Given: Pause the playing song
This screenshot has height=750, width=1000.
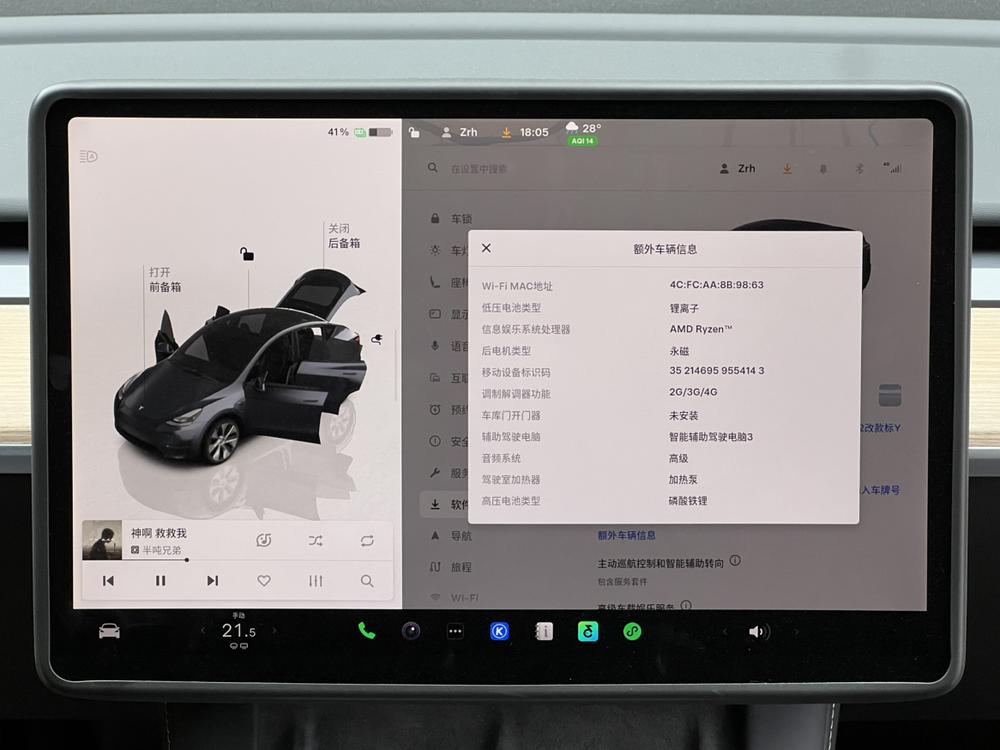Looking at the screenshot, I should click(160, 580).
